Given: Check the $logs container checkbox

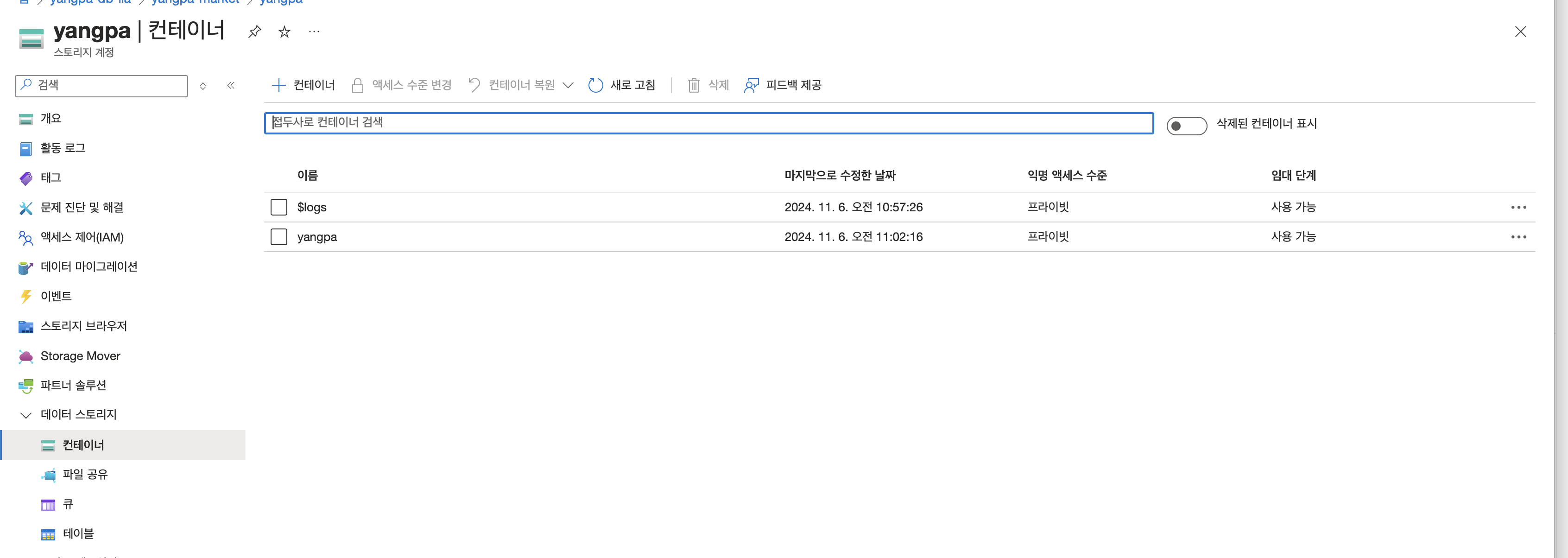Looking at the screenshot, I should point(279,208).
